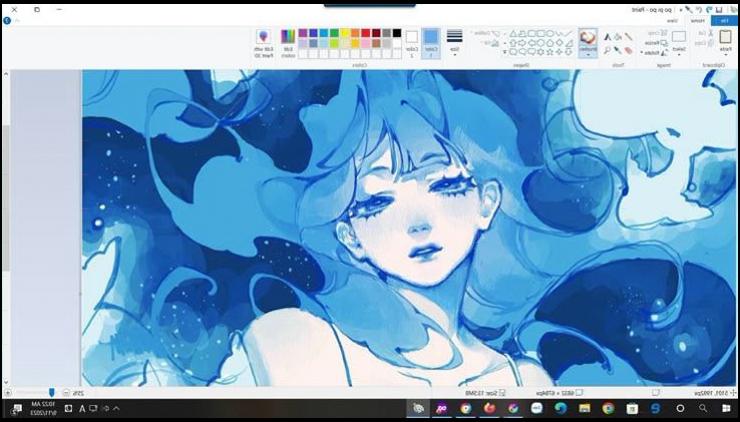740x422 pixels.
Task: Open Edit with Paint 3D
Action: [264, 42]
